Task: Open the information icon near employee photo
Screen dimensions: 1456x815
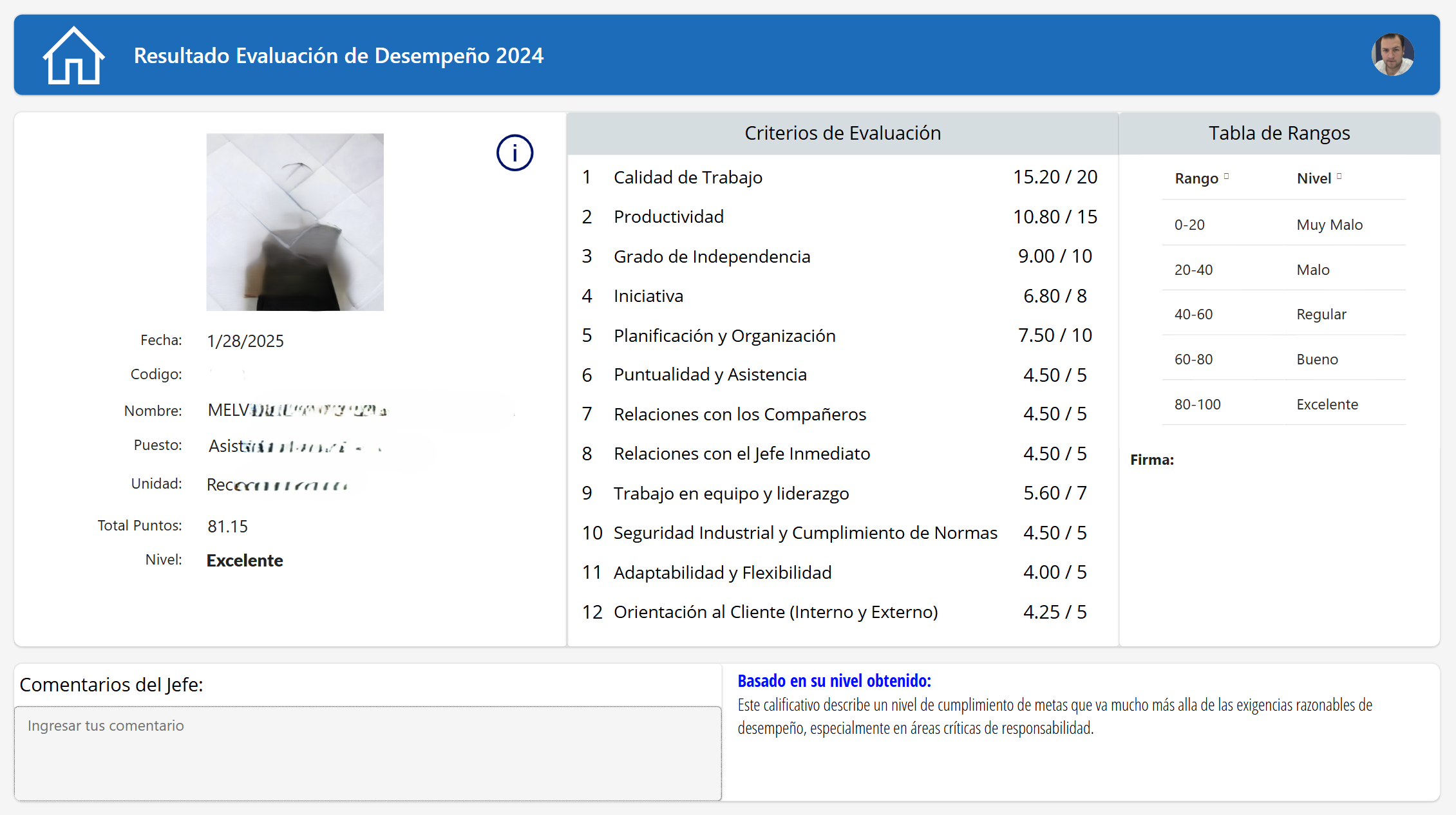Action: click(x=515, y=153)
